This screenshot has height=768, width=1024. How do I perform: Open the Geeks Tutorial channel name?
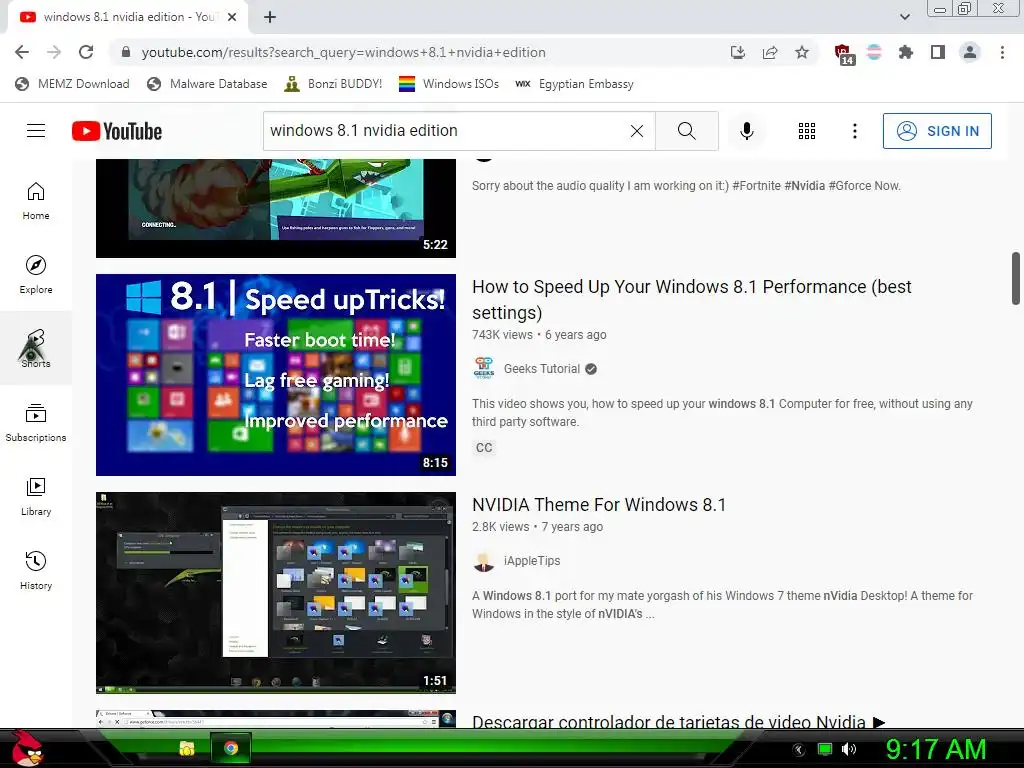[x=541, y=368]
